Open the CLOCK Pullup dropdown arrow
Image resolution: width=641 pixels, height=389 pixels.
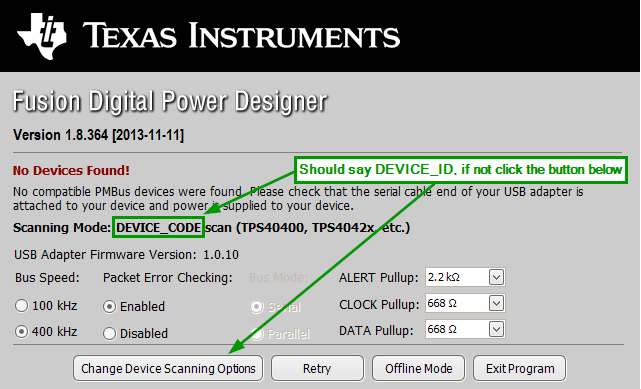(x=496, y=304)
